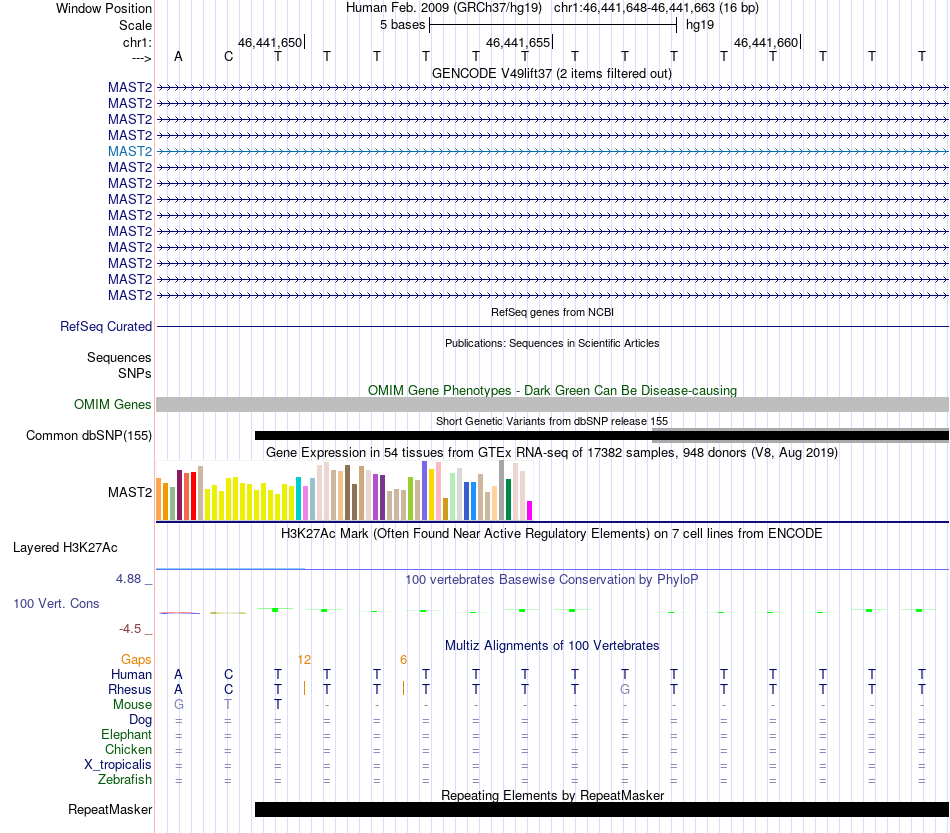The width and height of the screenshot is (950, 833).
Task: Click the gray T in Mouse row
Action: [228, 705]
